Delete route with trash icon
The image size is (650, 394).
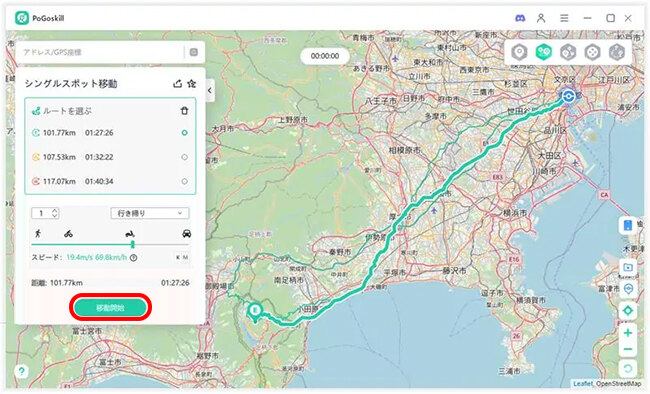[184, 111]
